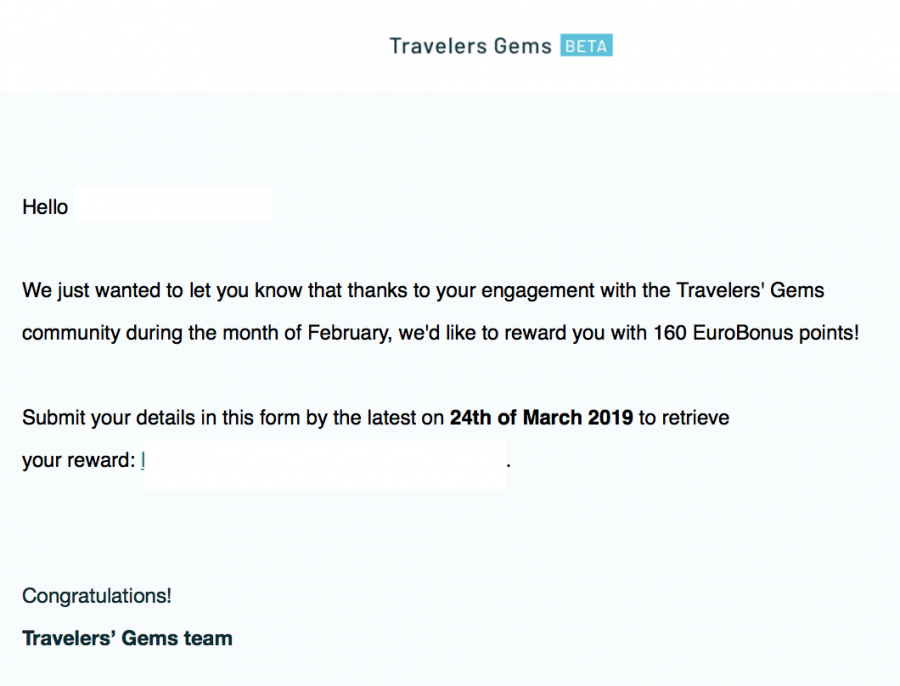Viewport: 900px width, 686px height.
Task: Click the "your reward:" label
Action: click(78, 460)
